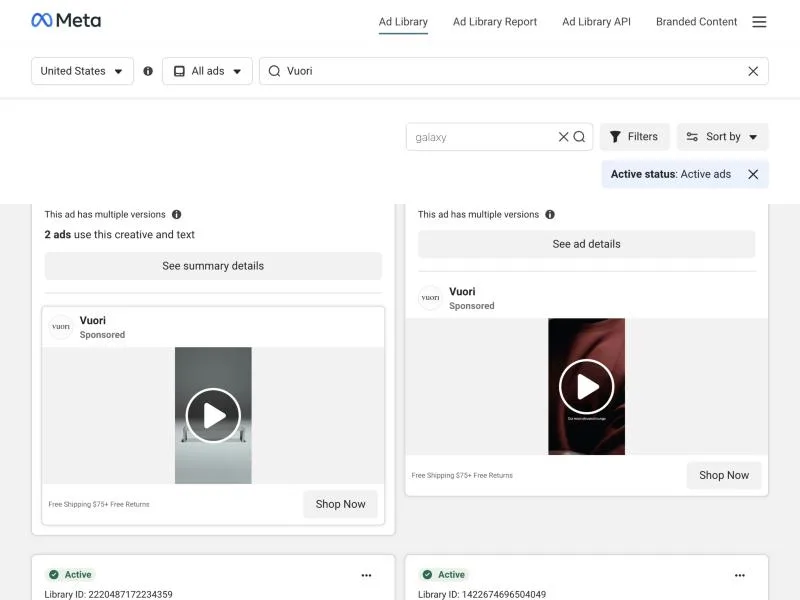Remove the Active status filter chip
The width and height of the screenshot is (800, 600).
(x=753, y=174)
